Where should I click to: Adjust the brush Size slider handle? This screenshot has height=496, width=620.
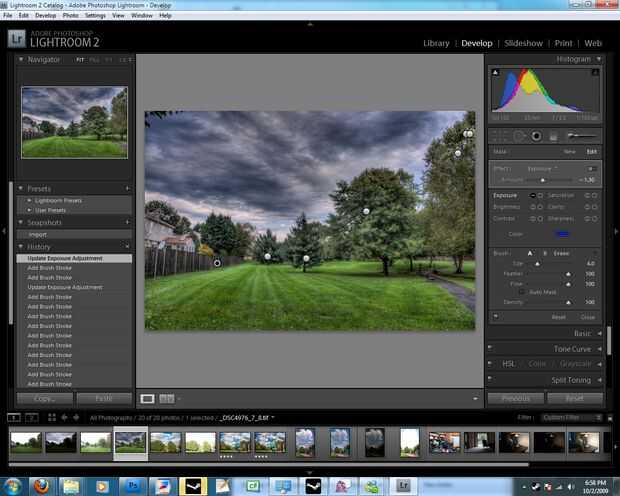click(x=537, y=263)
